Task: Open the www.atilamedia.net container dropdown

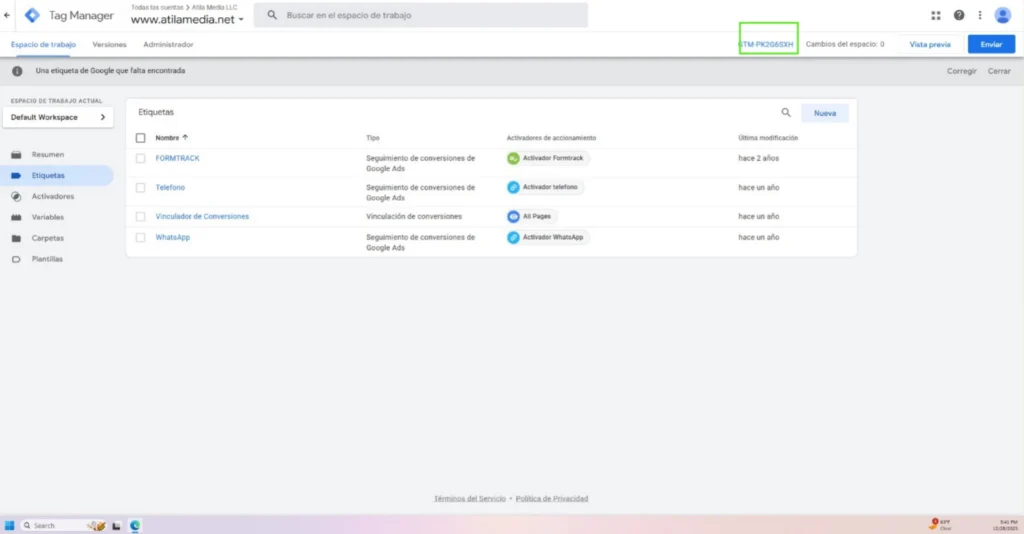Action: click(187, 20)
